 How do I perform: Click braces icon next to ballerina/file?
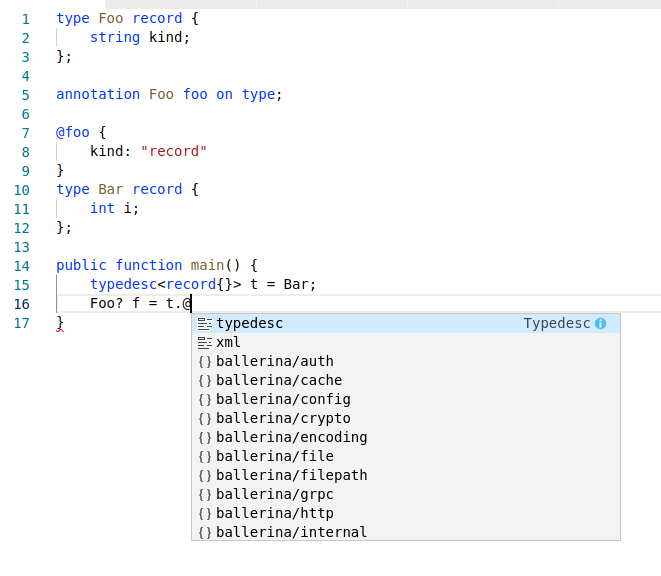(205, 457)
